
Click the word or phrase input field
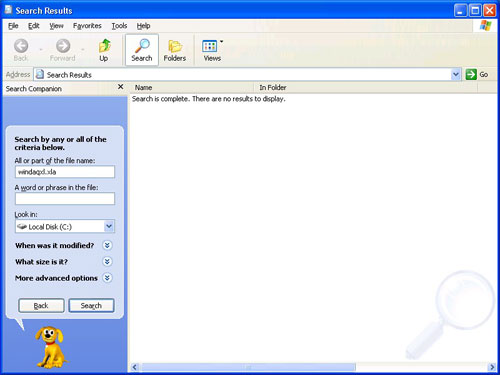coord(65,199)
